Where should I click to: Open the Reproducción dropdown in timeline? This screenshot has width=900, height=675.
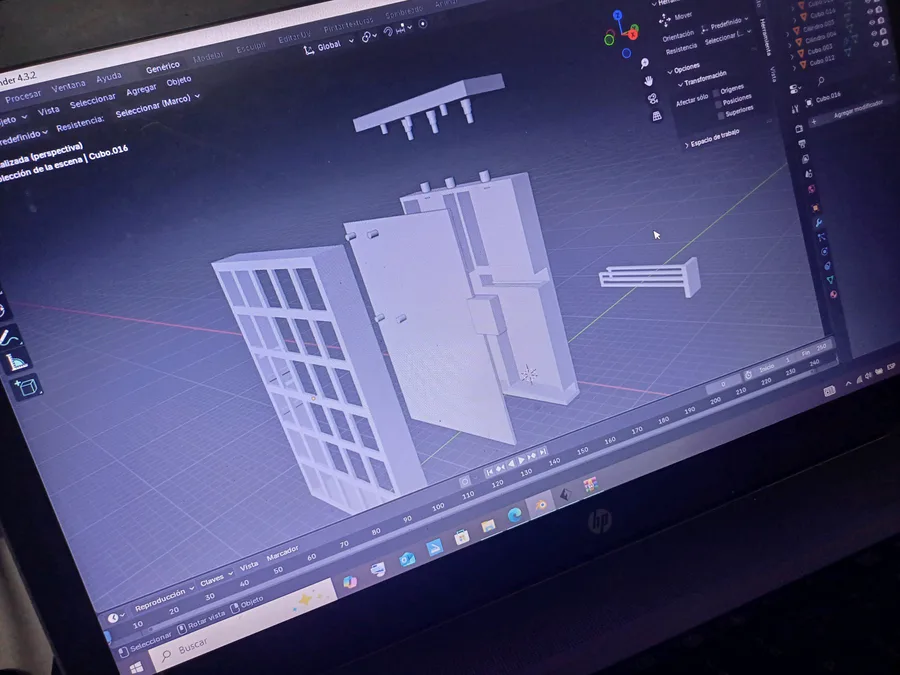[x=164, y=598]
